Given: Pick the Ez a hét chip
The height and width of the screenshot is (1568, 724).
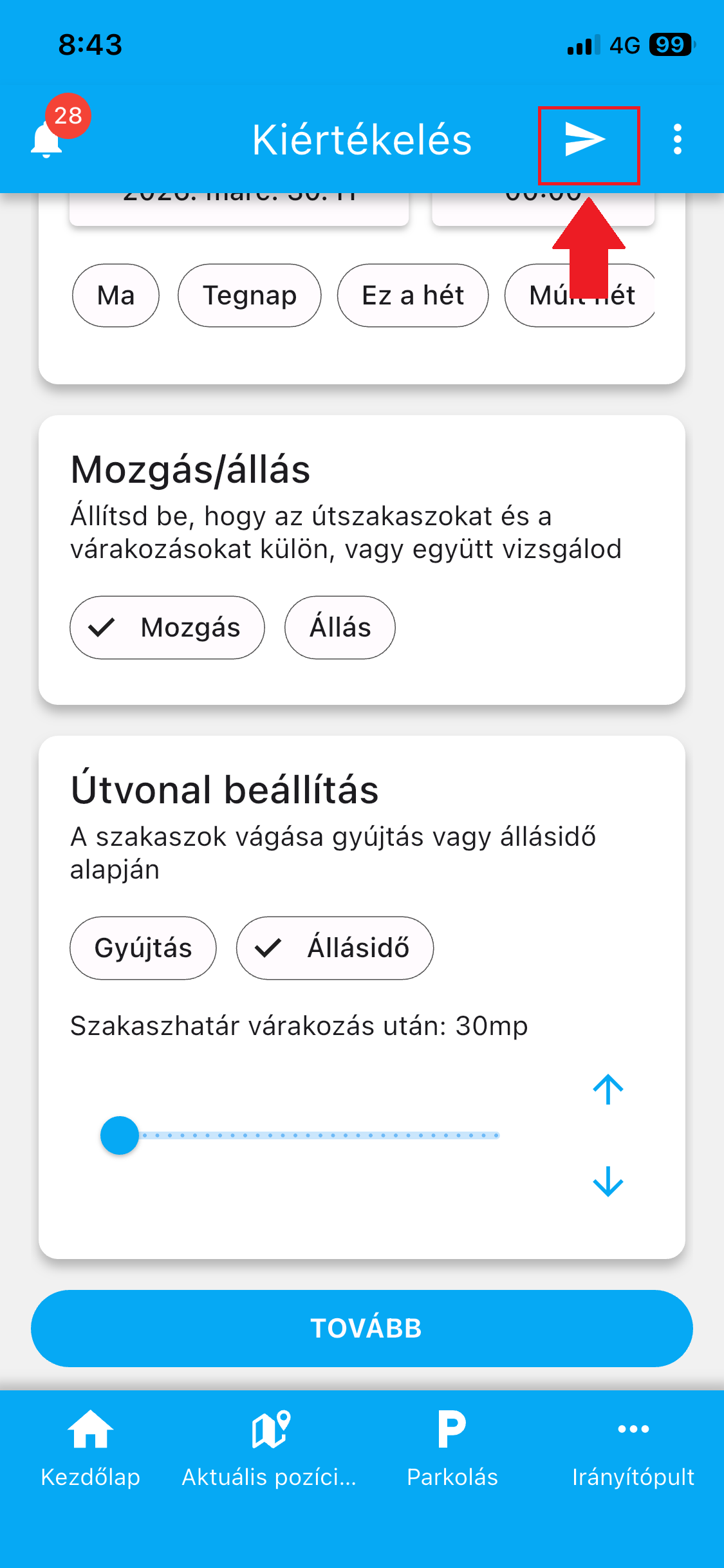Looking at the screenshot, I should [413, 295].
